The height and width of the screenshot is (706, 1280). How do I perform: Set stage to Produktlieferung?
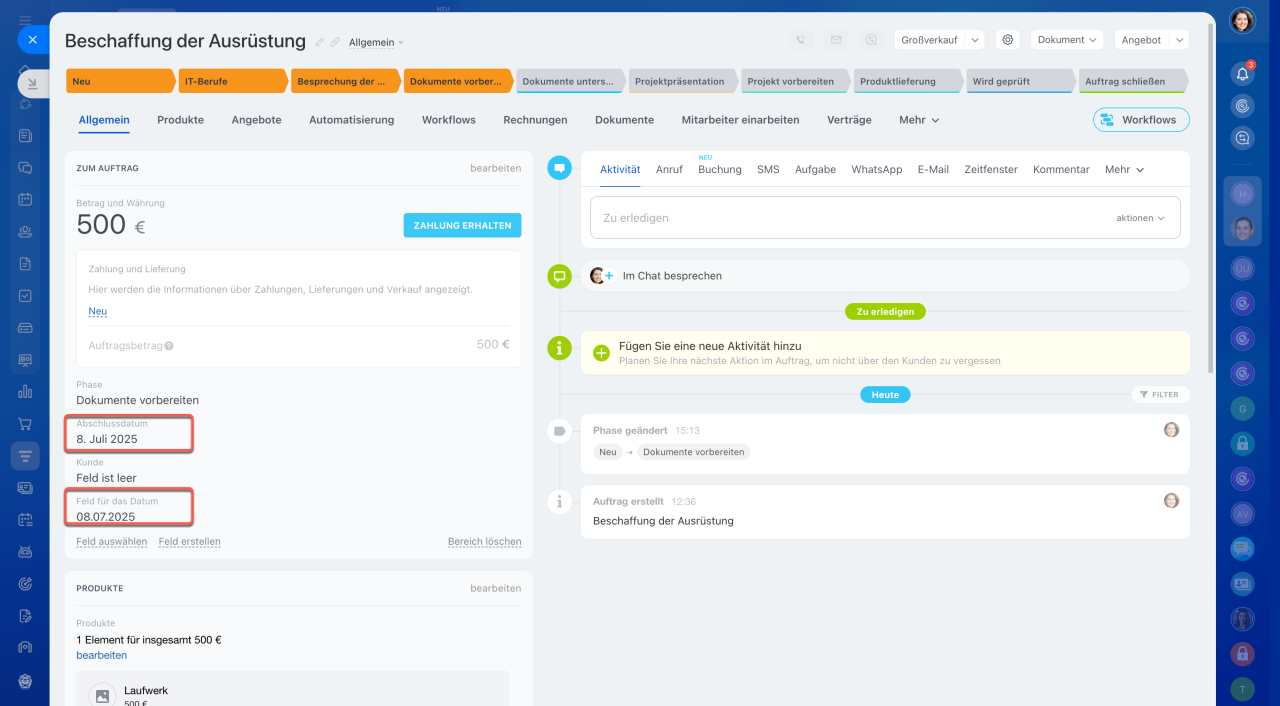pos(908,81)
